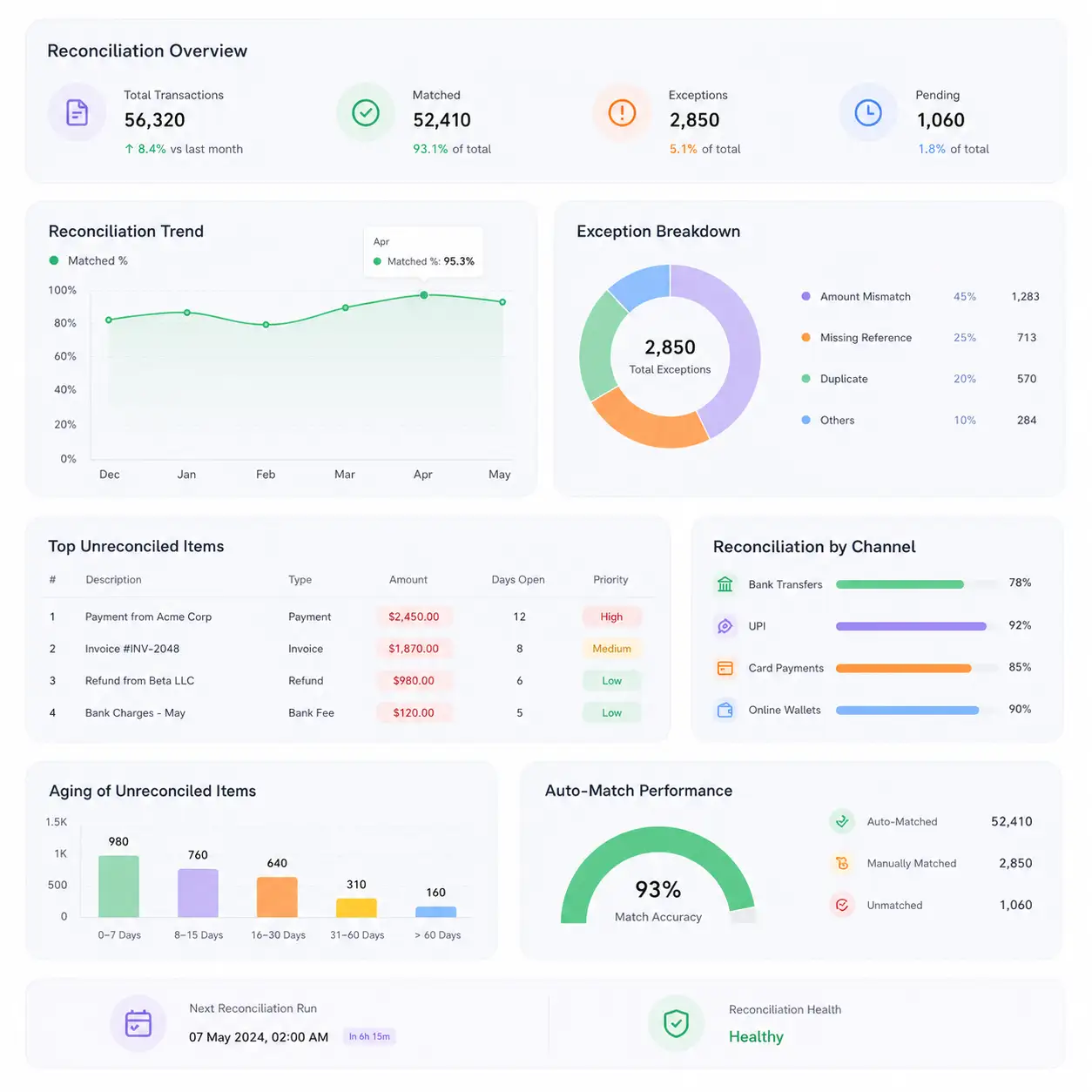This screenshot has width=1092, height=1092.
Task: Click the Priority column header
Action: click(610, 580)
